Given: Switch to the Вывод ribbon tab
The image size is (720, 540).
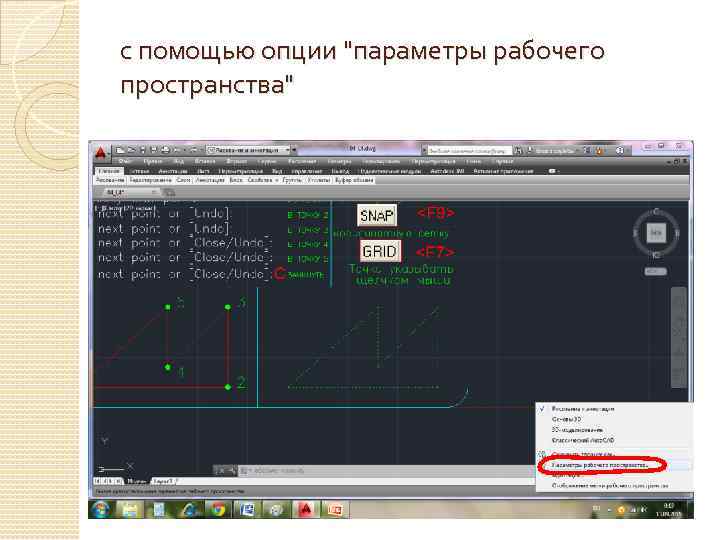Looking at the screenshot, I should 340,171.
